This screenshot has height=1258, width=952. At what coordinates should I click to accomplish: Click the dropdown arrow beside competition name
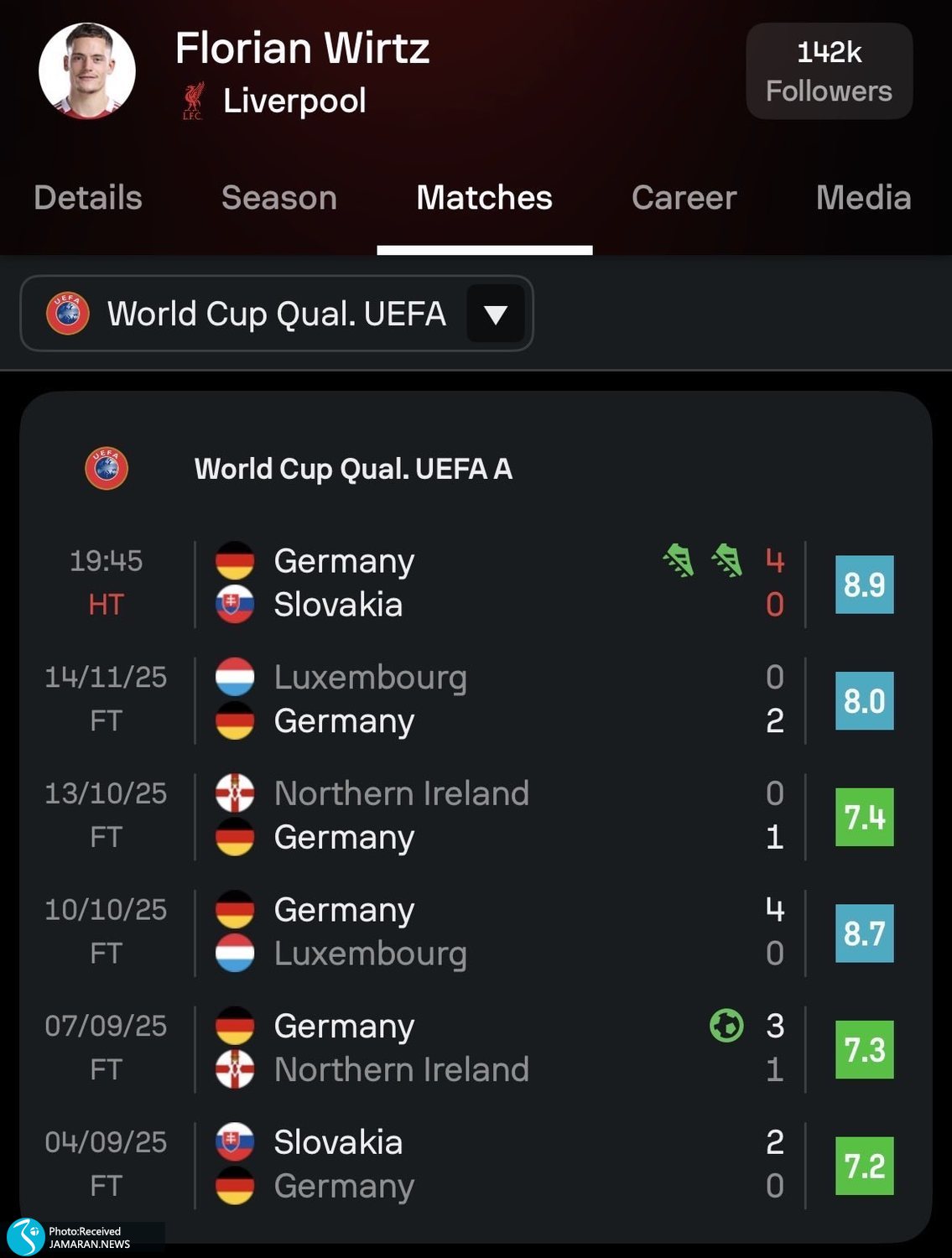click(x=496, y=314)
